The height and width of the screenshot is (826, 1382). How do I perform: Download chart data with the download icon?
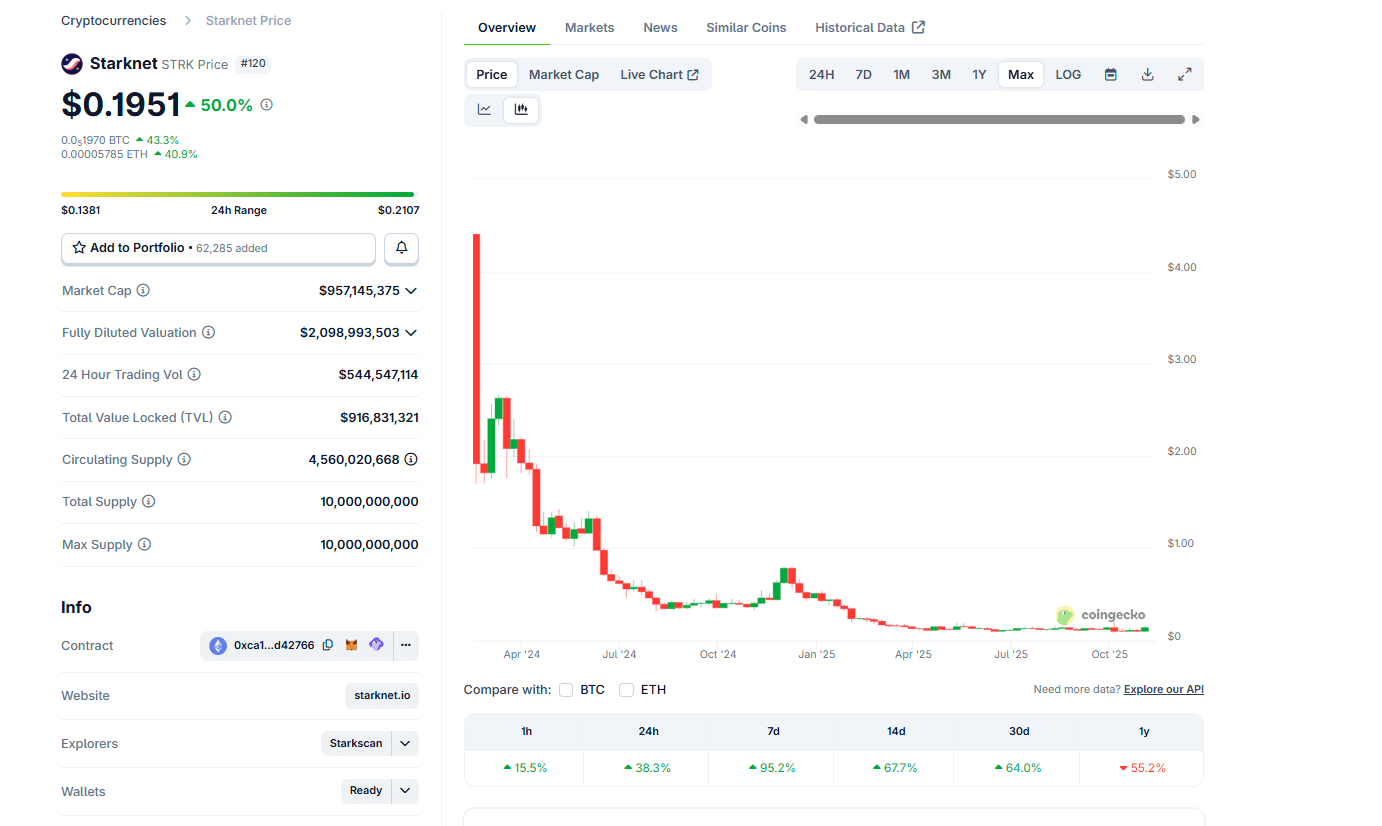click(1147, 73)
